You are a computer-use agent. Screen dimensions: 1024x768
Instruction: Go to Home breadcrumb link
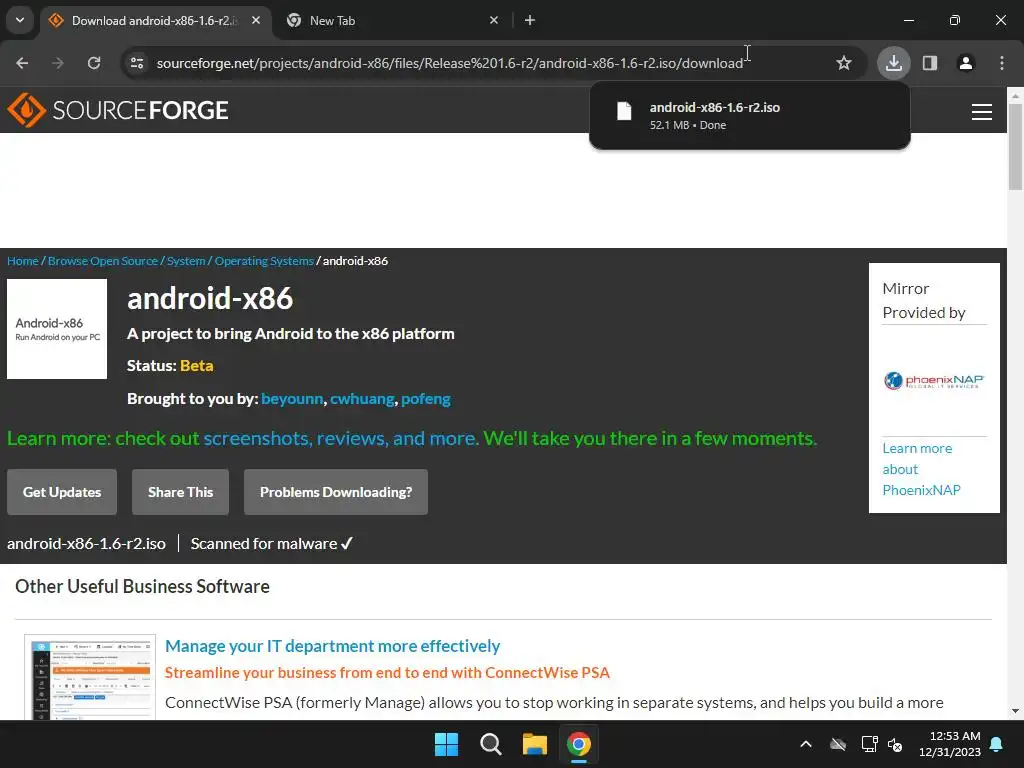[x=23, y=261]
